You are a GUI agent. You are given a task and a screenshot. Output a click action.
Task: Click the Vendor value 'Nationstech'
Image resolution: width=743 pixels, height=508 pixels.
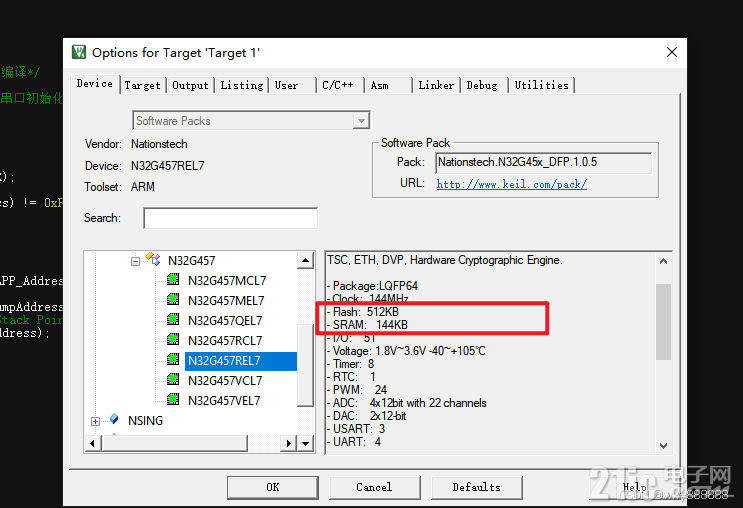point(159,144)
